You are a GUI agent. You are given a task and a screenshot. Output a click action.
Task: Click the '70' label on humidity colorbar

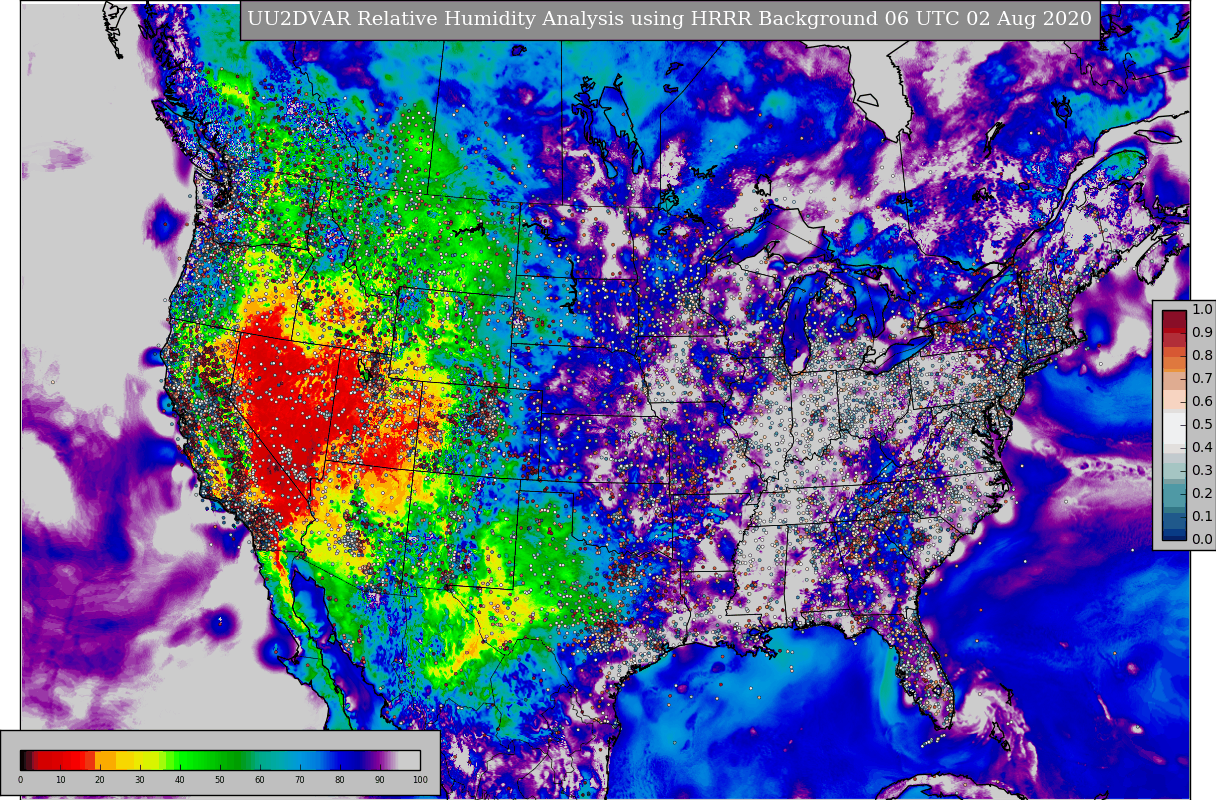point(300,779)
